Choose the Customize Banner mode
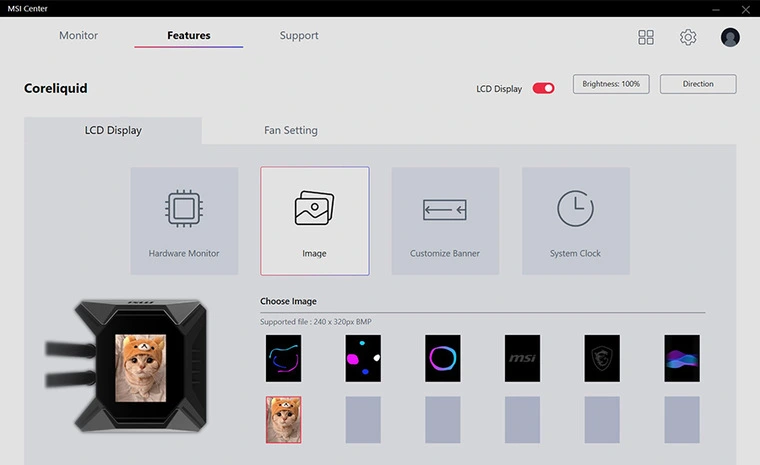Viewport: 760px width, 465px height. pos(445,221)
